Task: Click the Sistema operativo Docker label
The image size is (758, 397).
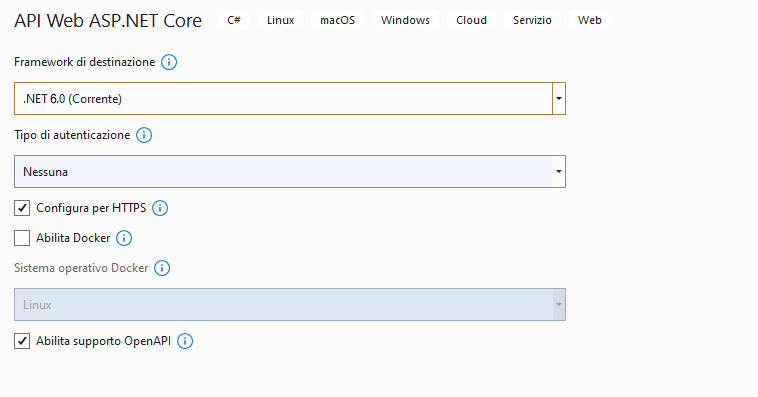Action: tap(81, 268)
